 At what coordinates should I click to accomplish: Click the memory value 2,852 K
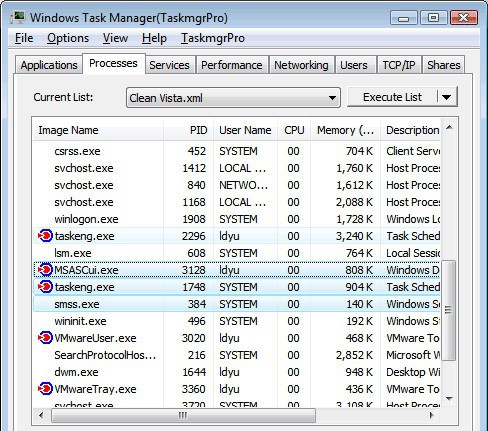click(x=354, y=355)
